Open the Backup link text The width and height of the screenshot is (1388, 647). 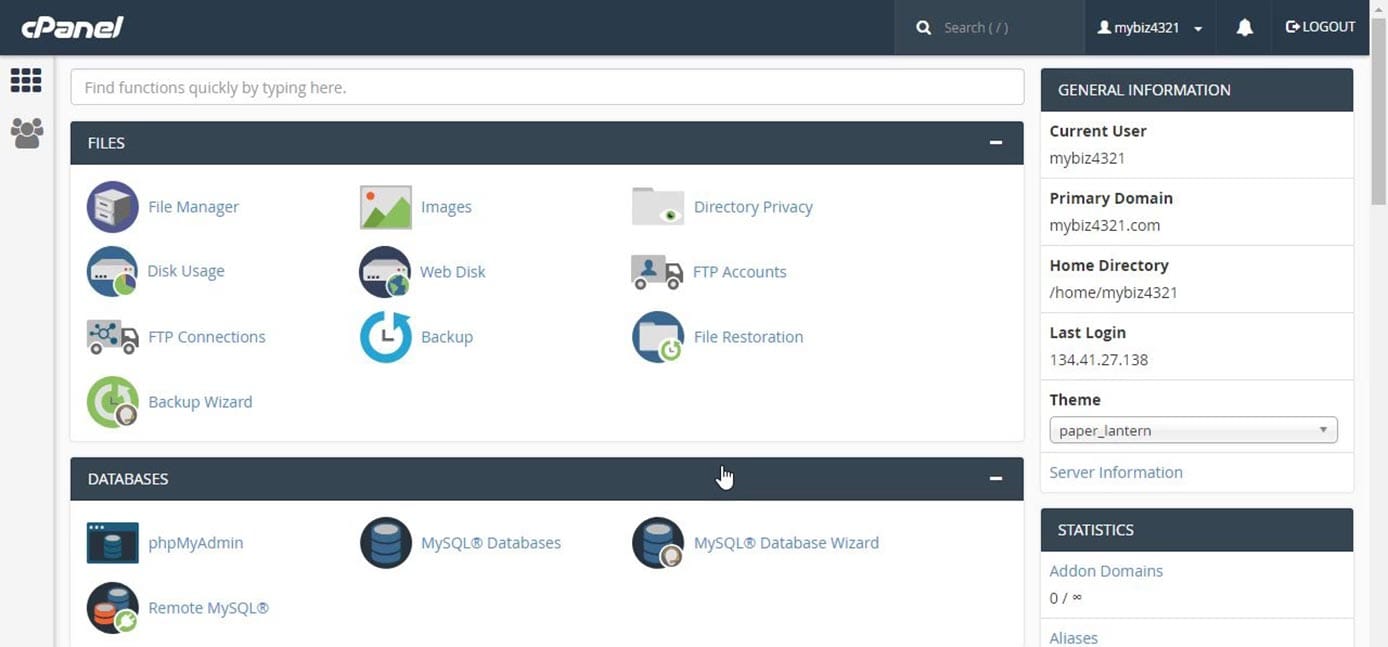click(x=447, y=337)
